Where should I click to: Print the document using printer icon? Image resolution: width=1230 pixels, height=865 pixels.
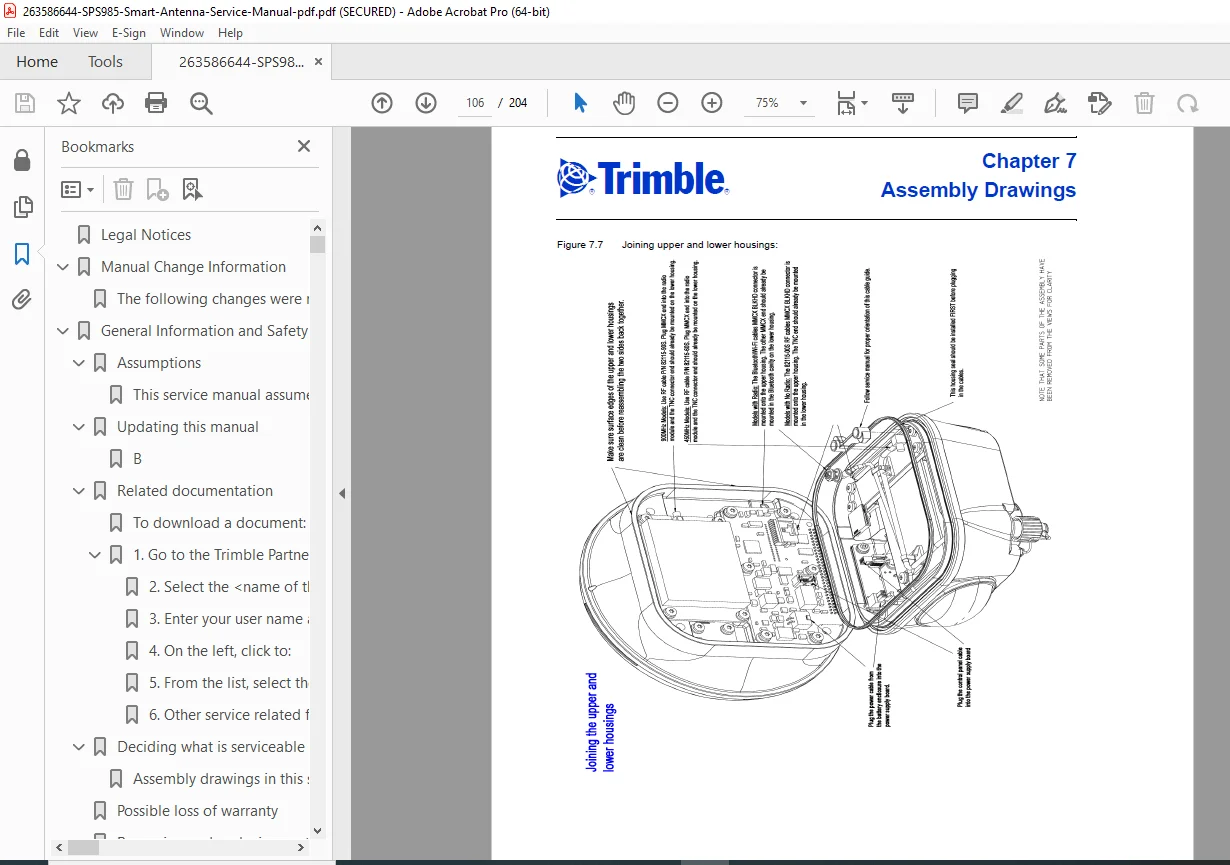[x=156, y=103]
